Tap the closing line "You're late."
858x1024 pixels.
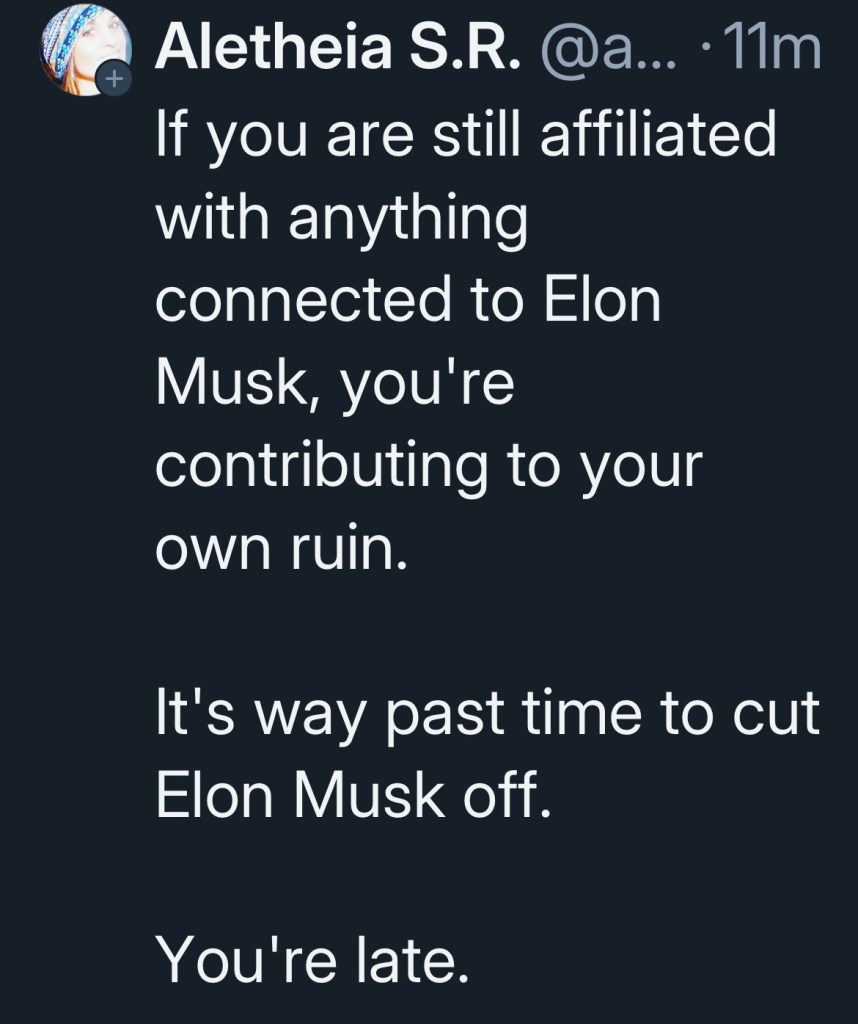(x=311, y=964)
